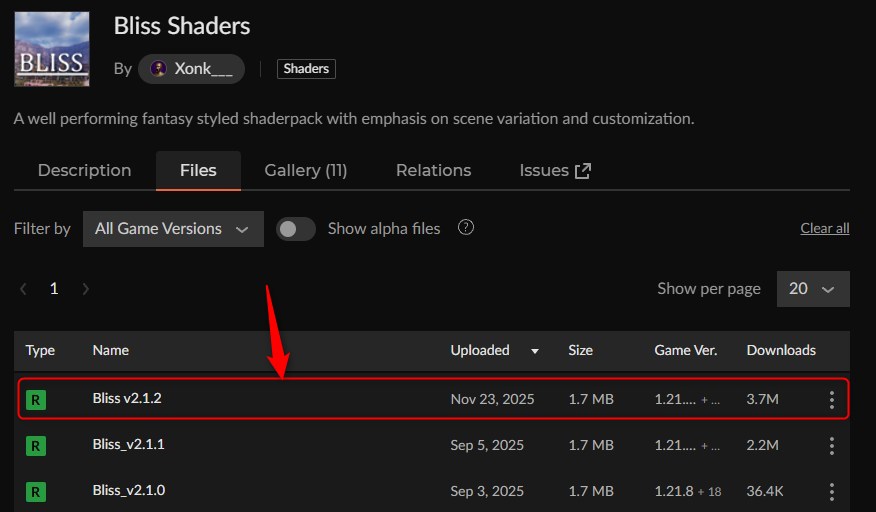876x512 pixels.
Task: Go to previous page arrow
Action: coord(23,289)
